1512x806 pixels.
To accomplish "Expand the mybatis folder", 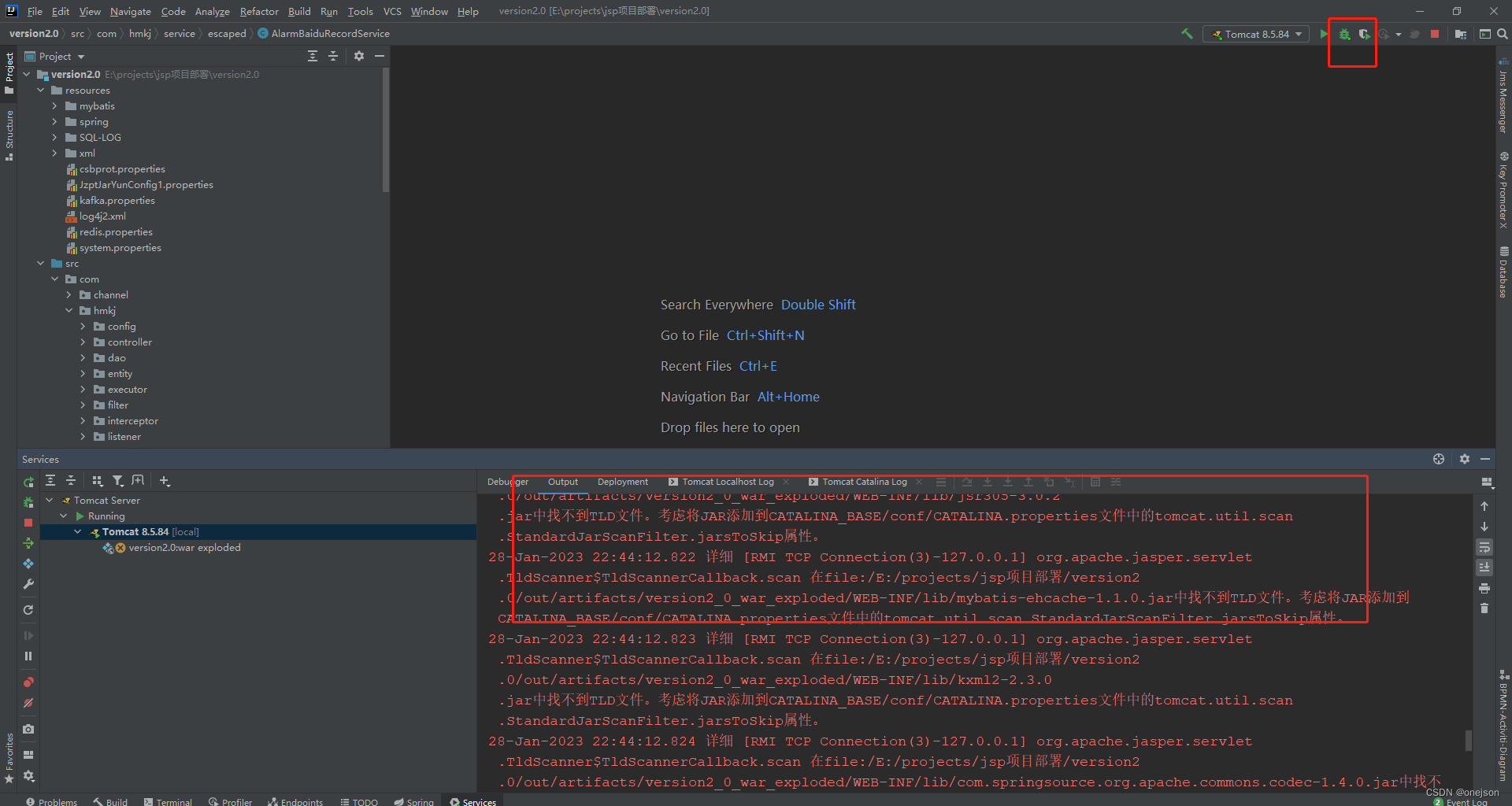I will [54, 106].
